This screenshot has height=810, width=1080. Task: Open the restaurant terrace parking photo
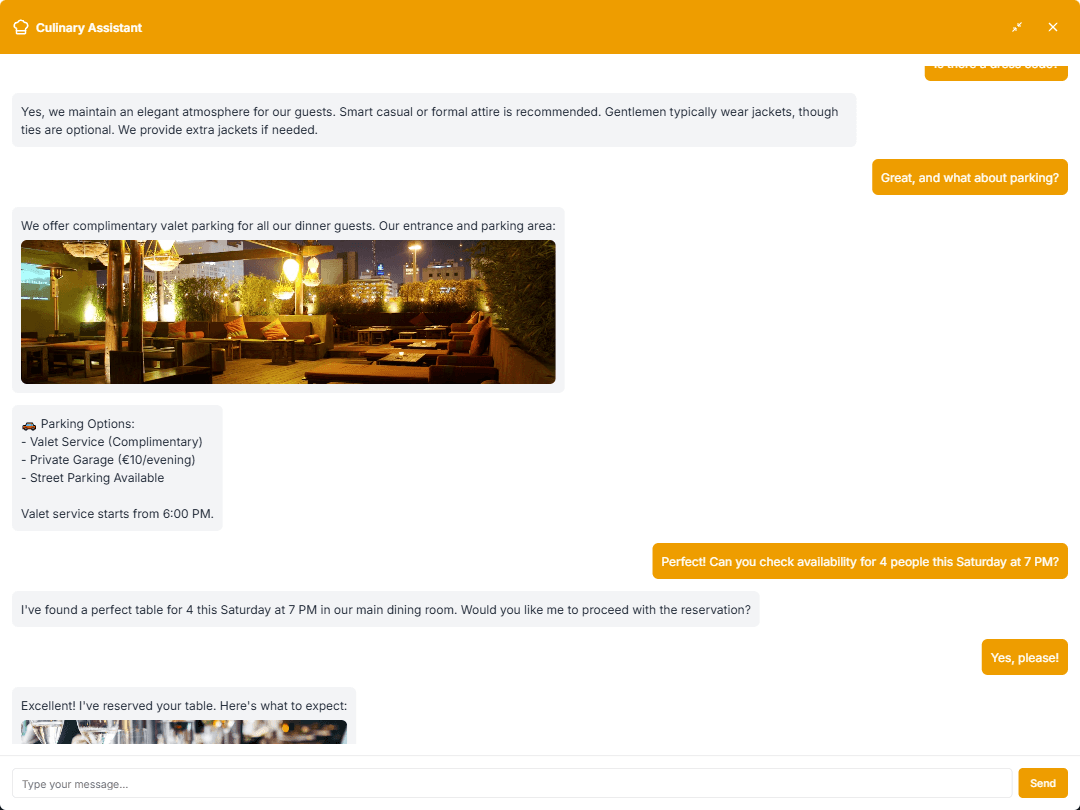click(288, 312)
